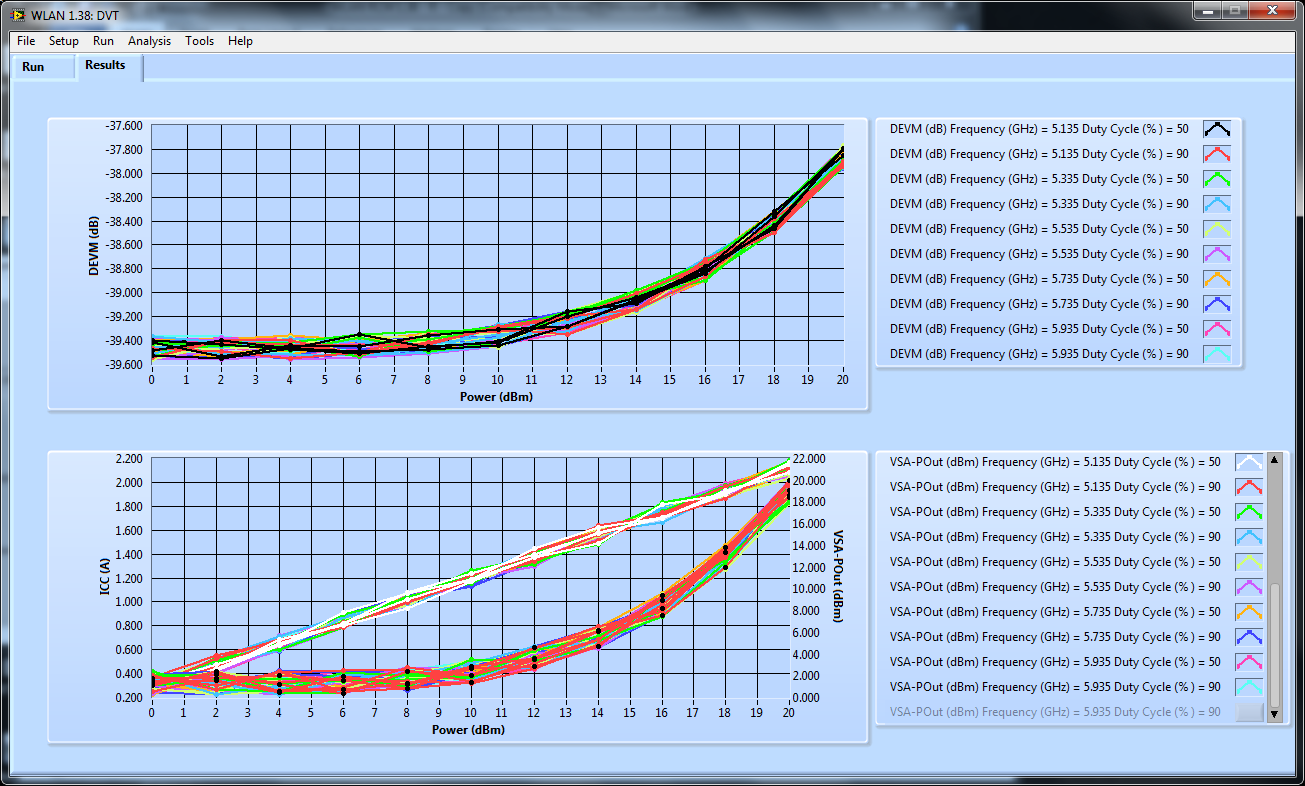Open the File menu
Viewport: 1305px width, 786px height.
click(x=26, y=41)
